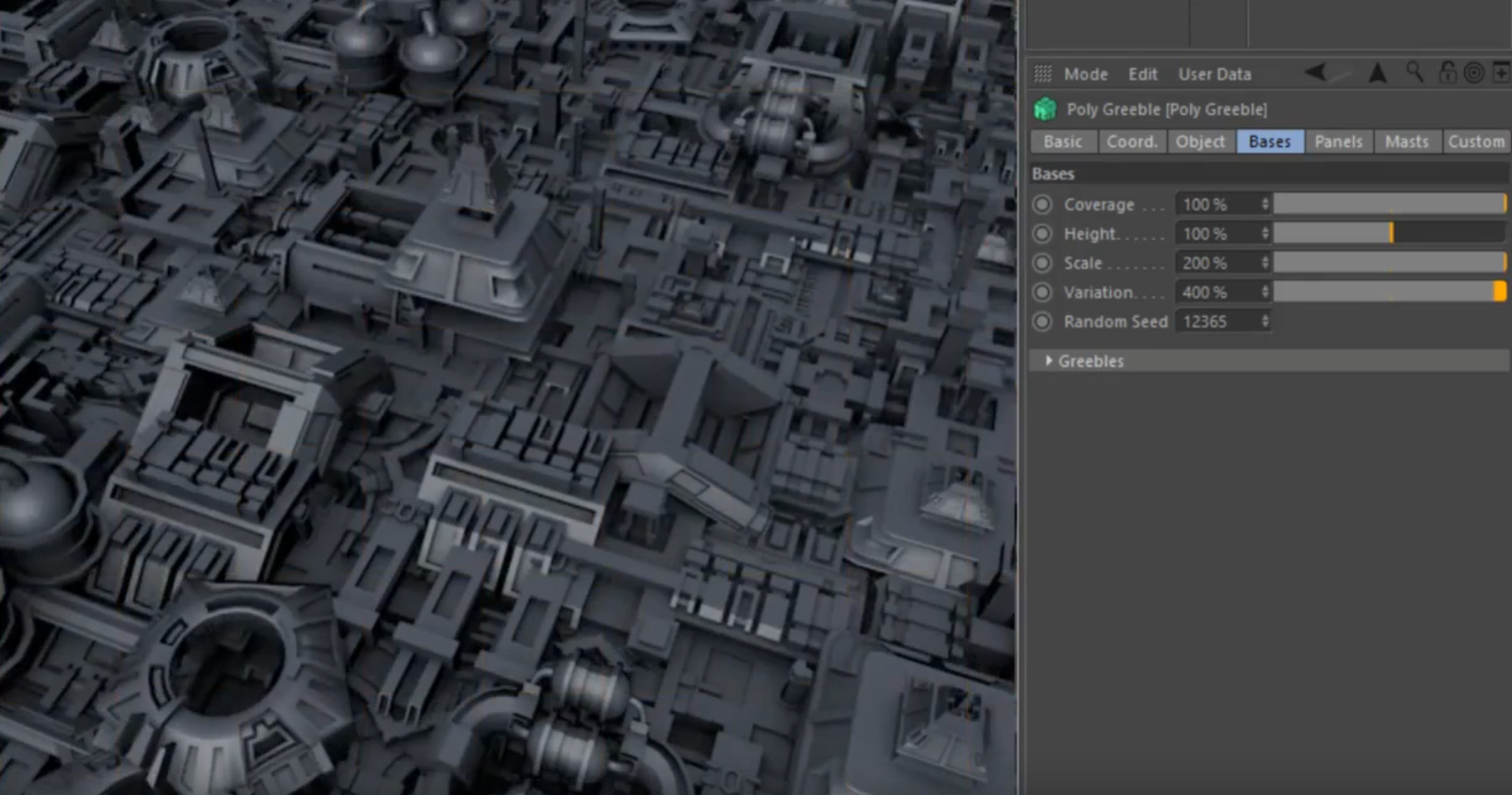Image resolution: width=1512 pixels, height=795 pixels.
Task: Click the up arrow navigation icon
Action: click(x=1378, y=73)
